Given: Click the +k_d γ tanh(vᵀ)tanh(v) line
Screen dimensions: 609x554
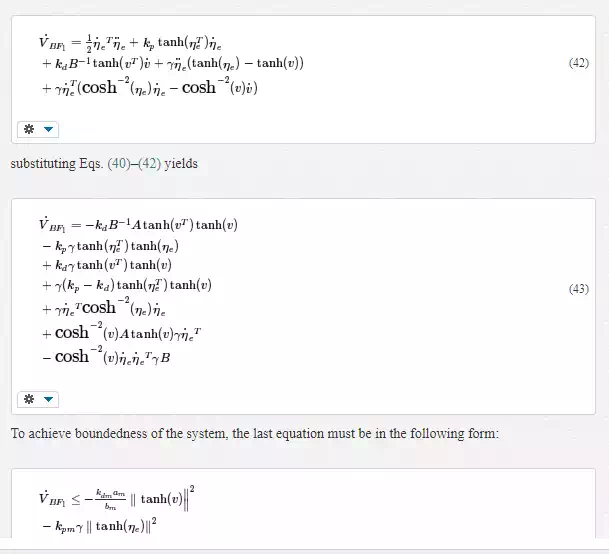Looking at the screenshot, I should tap(107, 265).
